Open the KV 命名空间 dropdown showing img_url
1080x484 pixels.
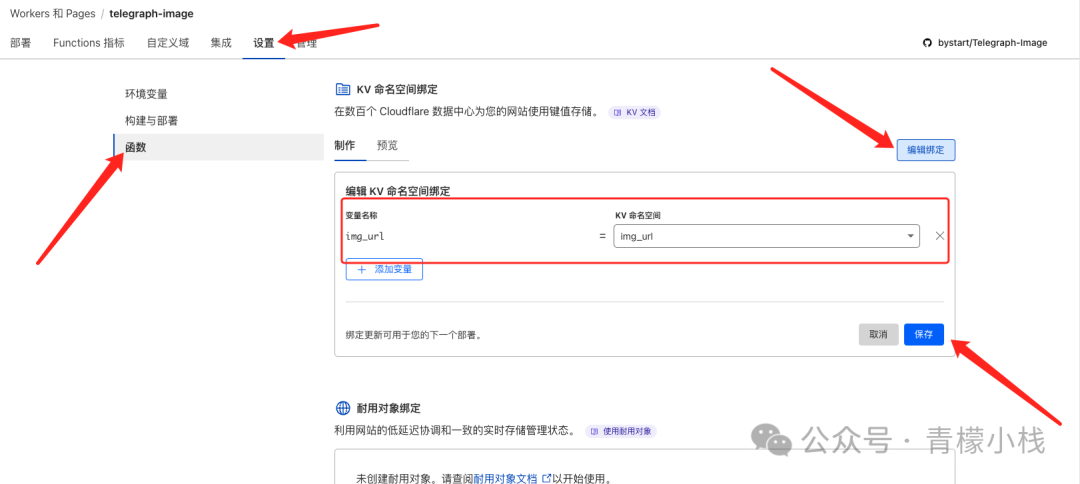[x=767, y=236]
